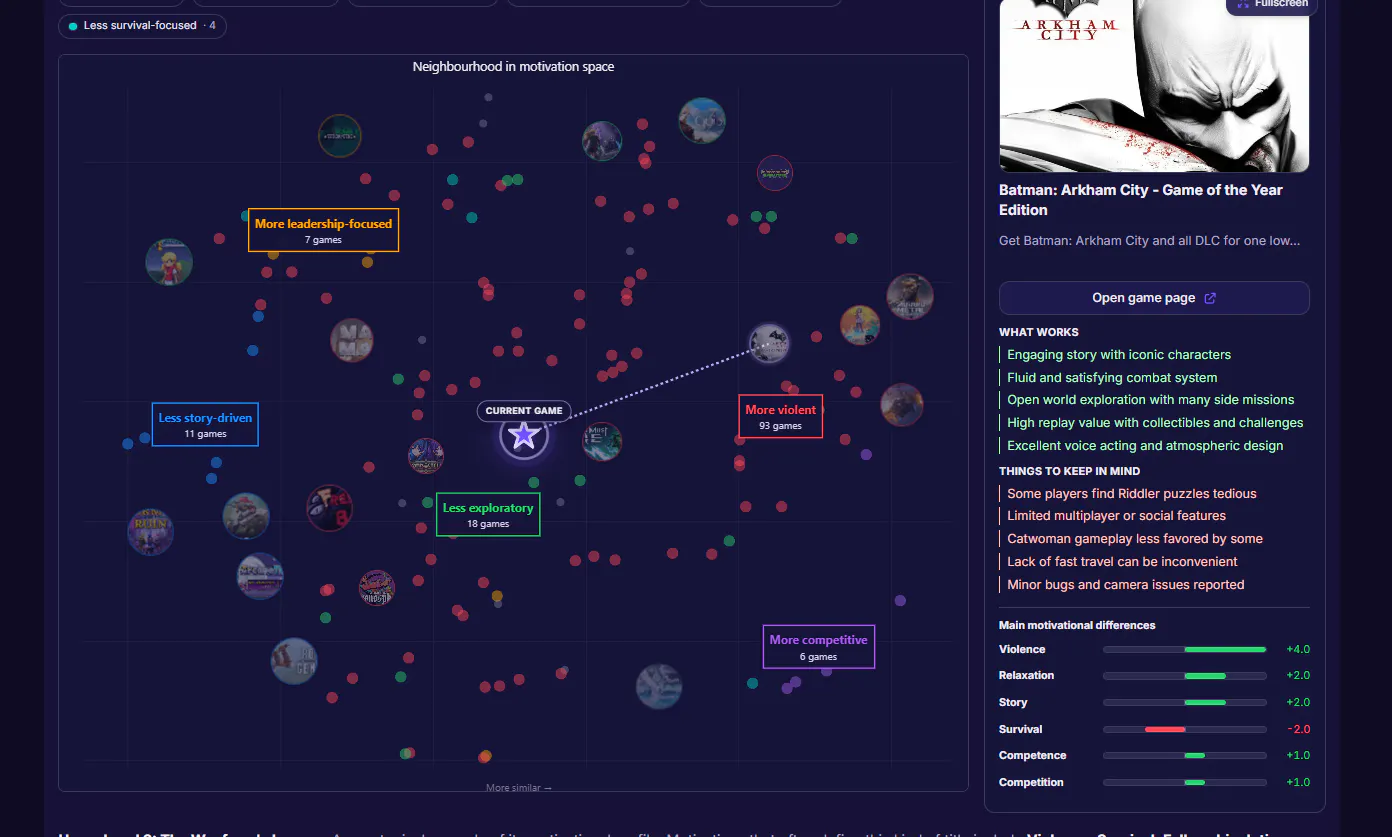1392x837 pixels.
Task: Click 'Minor bugs and camera issues reported'
Action: coord(1126,585)
